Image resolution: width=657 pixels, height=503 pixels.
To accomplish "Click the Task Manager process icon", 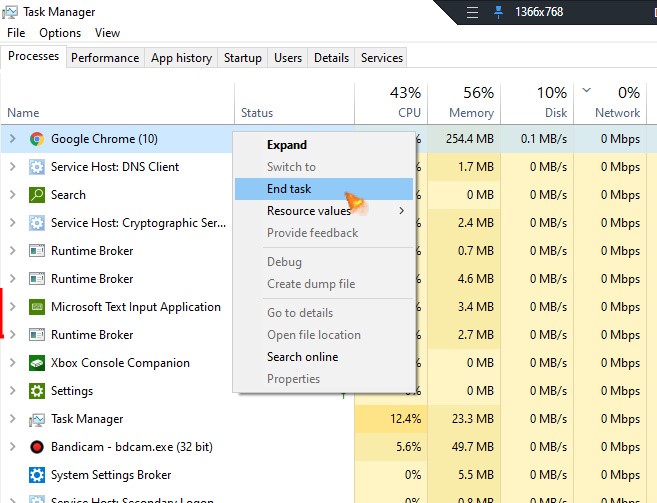I will 37,419.
